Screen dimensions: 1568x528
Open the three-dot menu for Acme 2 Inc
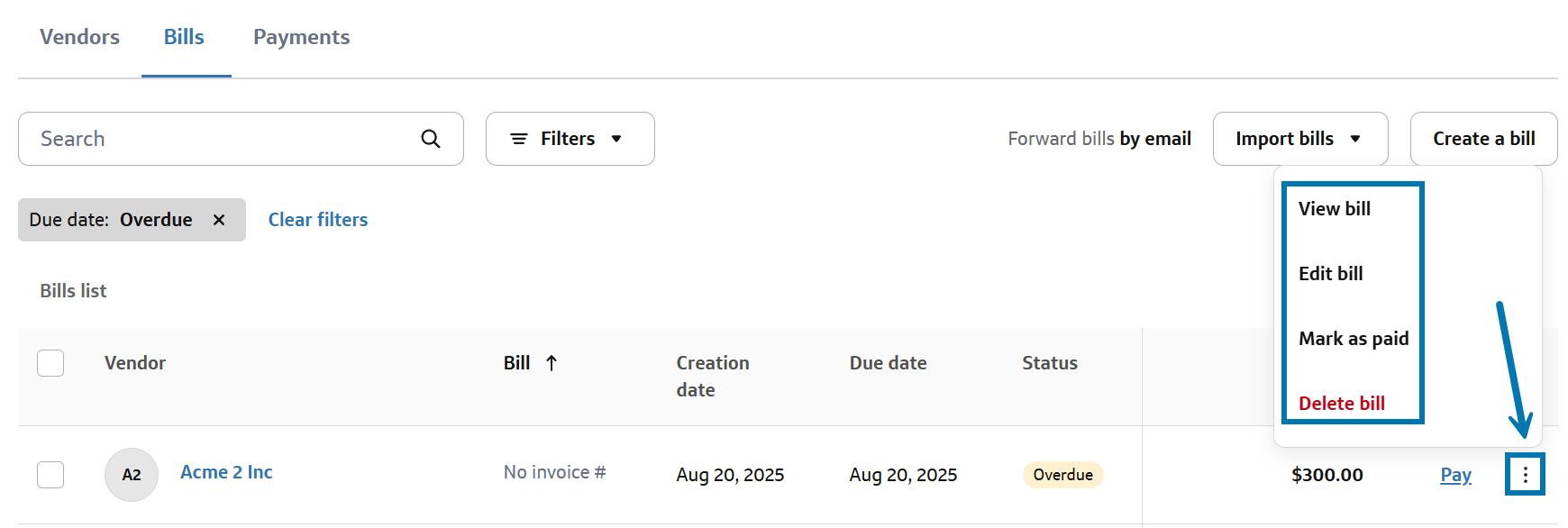(x=1525, y=475)
